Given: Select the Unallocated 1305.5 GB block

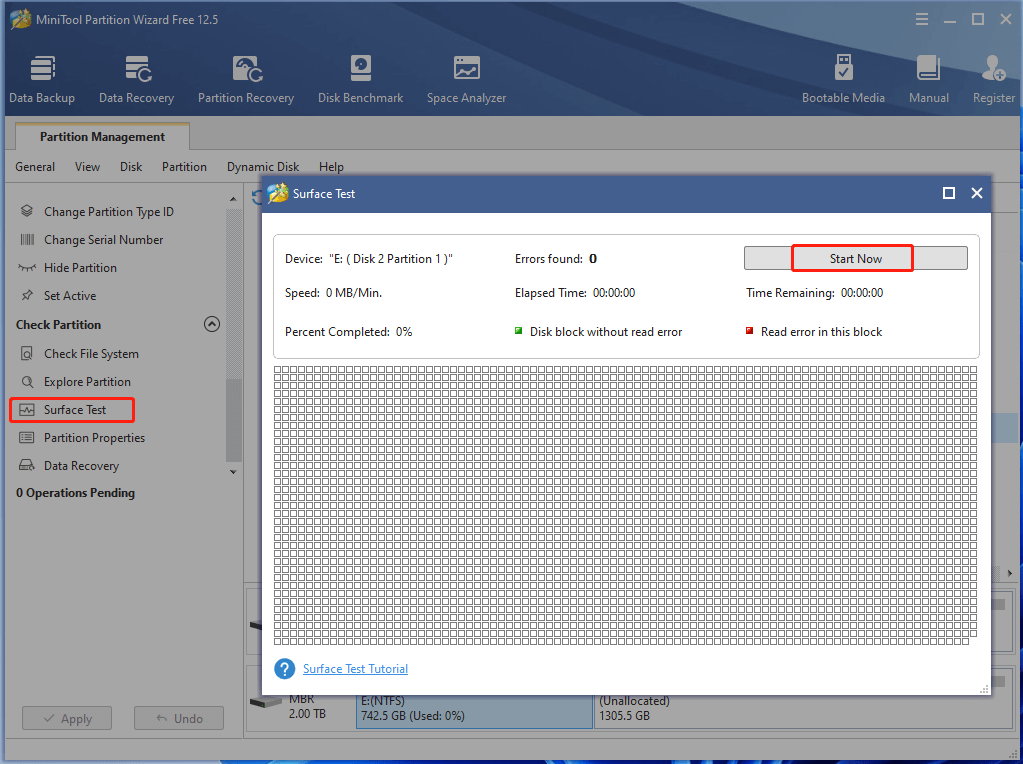Looking at the screenshot, I should [801, 712].
